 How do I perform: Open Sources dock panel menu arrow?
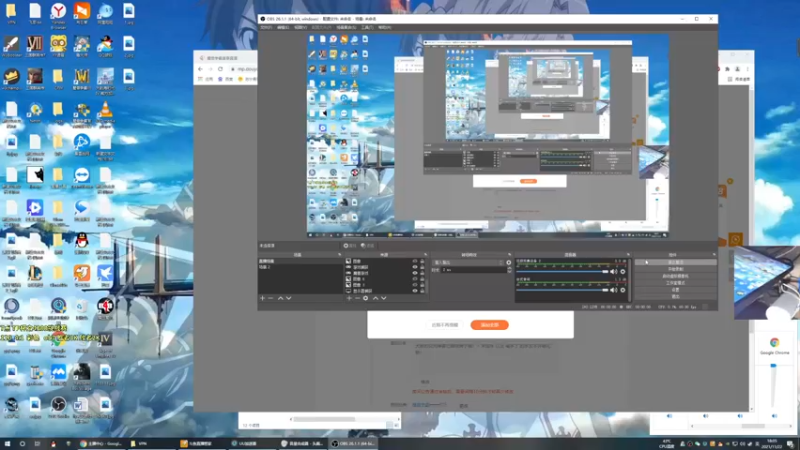tap(426, 255)
